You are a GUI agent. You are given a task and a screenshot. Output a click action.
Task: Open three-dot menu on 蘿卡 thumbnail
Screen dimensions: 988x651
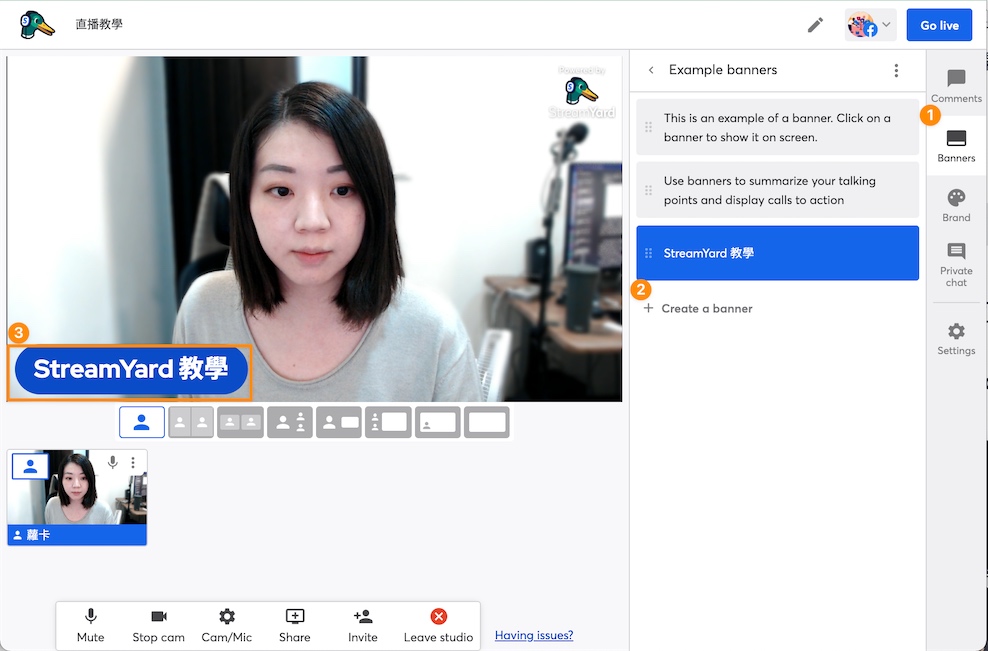(132, 463)
